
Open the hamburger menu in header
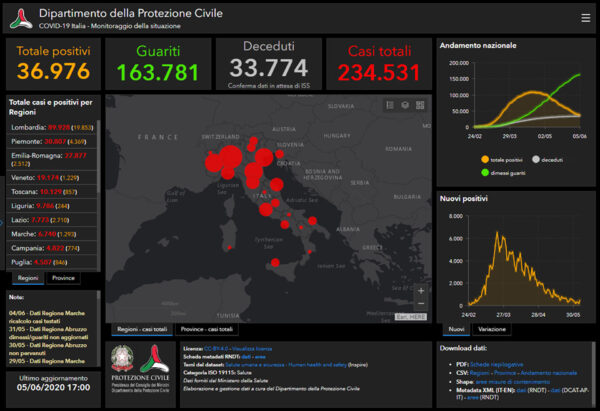585,17
